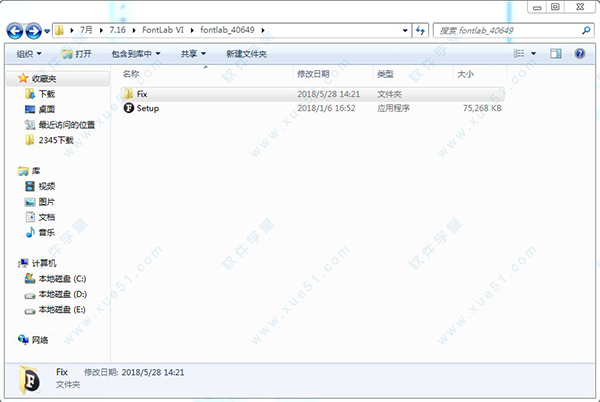Click the change view icon
600x402 pixels.
519,54
